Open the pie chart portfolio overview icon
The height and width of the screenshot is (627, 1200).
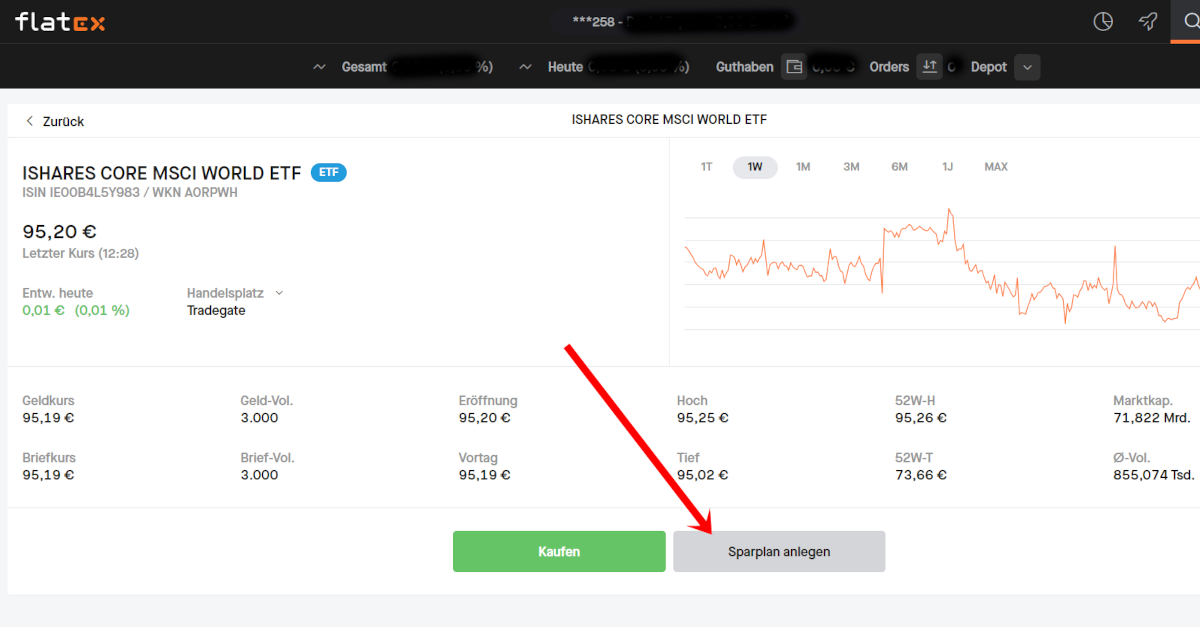coord(1103,22)
